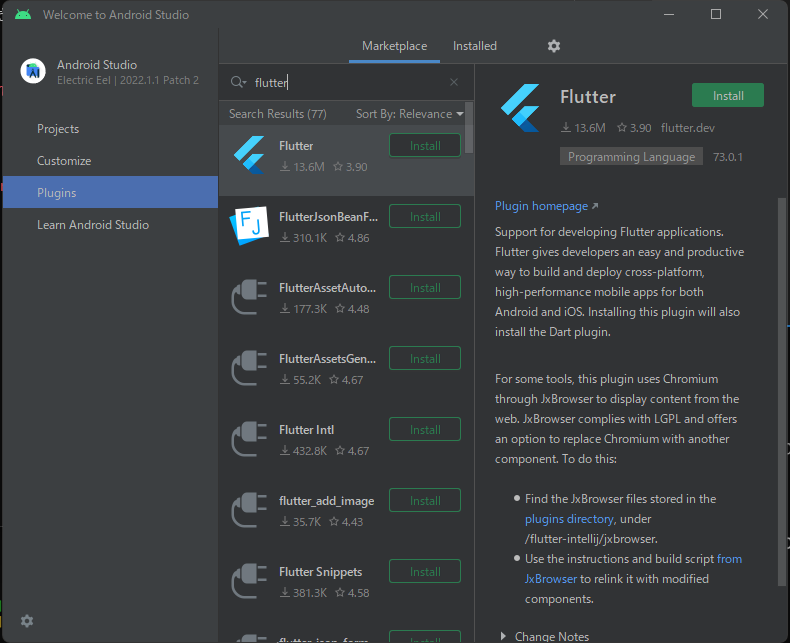Click the search results list scrollbar
The width and height of the screenshot is (790, 643).
[x=469, y=128]
